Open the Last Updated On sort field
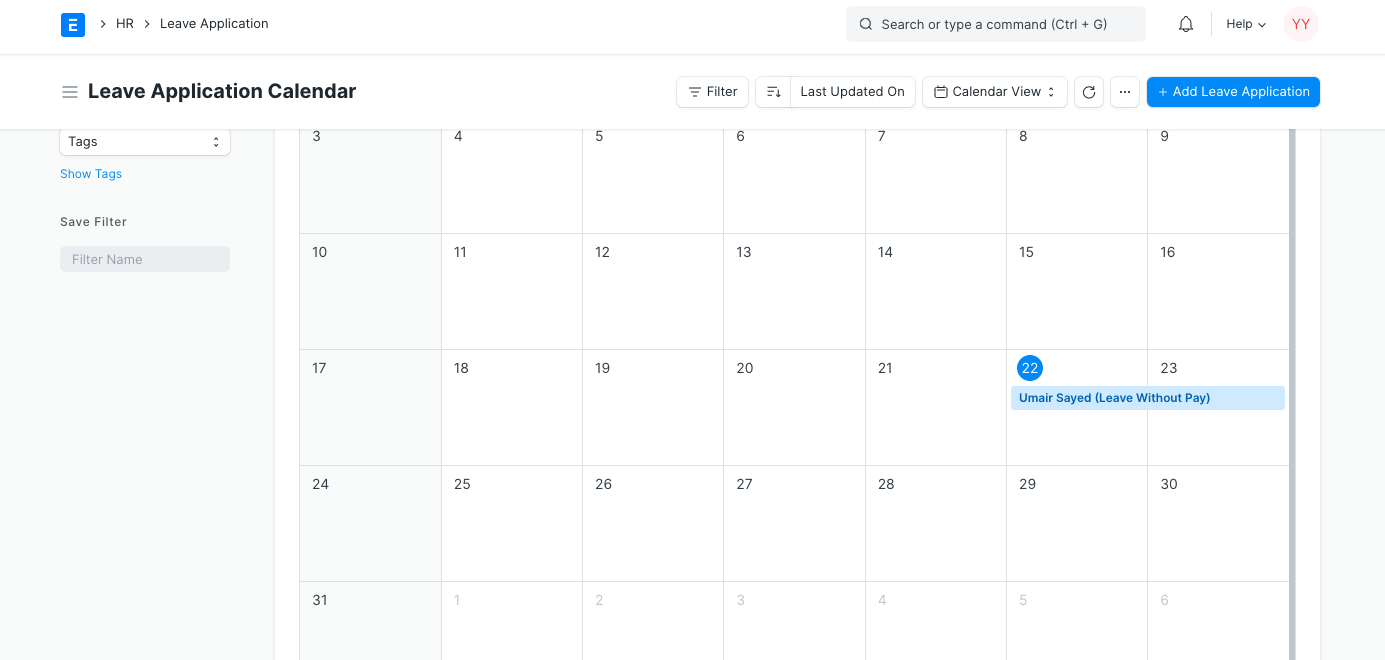Viewport: 1385px width, 660px height. (x=852, y=92)
